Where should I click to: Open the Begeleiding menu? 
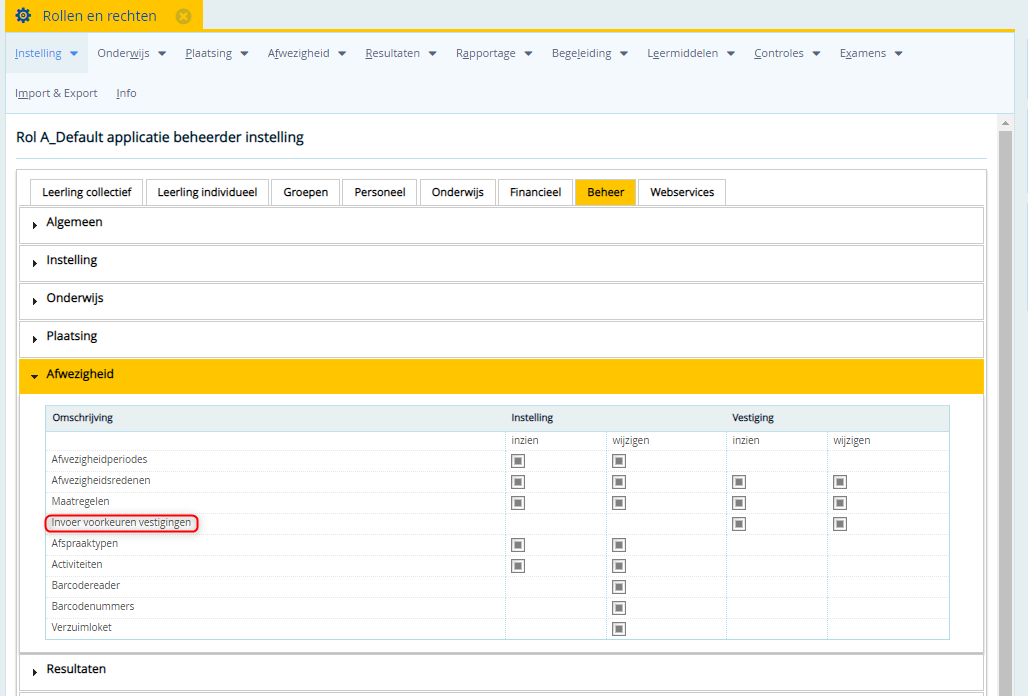coord(590,53)
